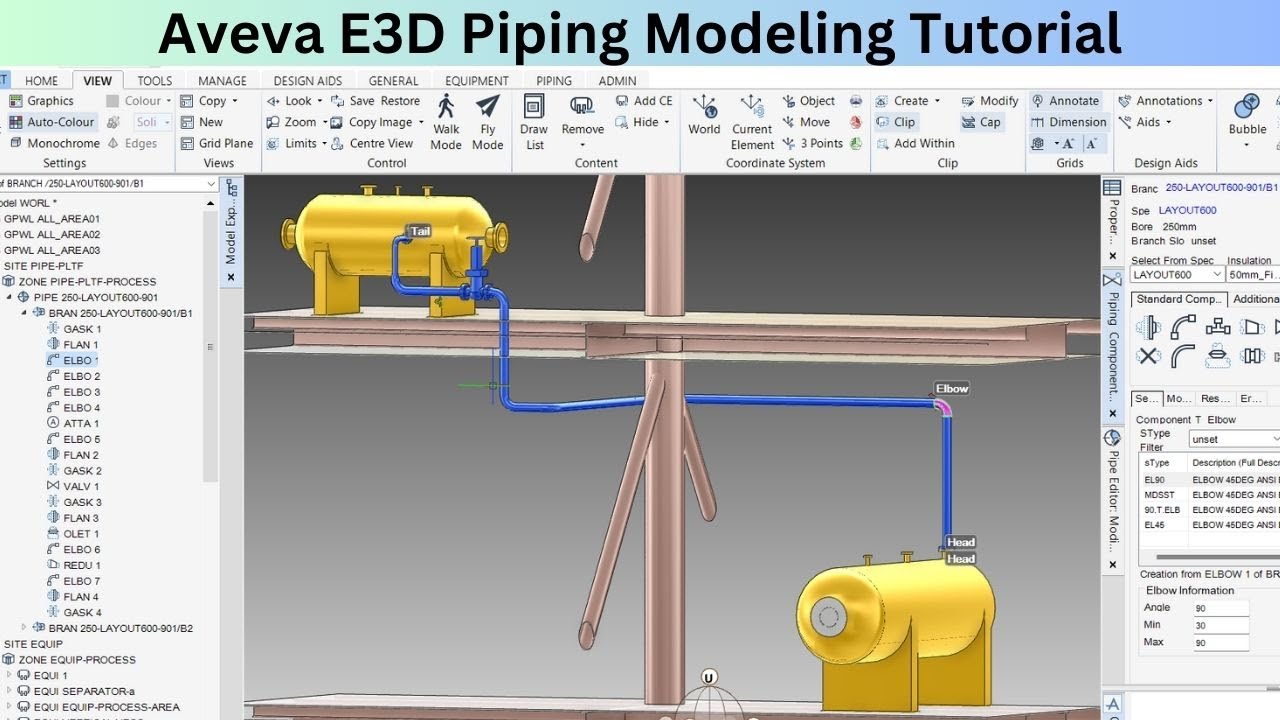
Task: Select 90.T.ELB elbow type row
Action: 1210,509
